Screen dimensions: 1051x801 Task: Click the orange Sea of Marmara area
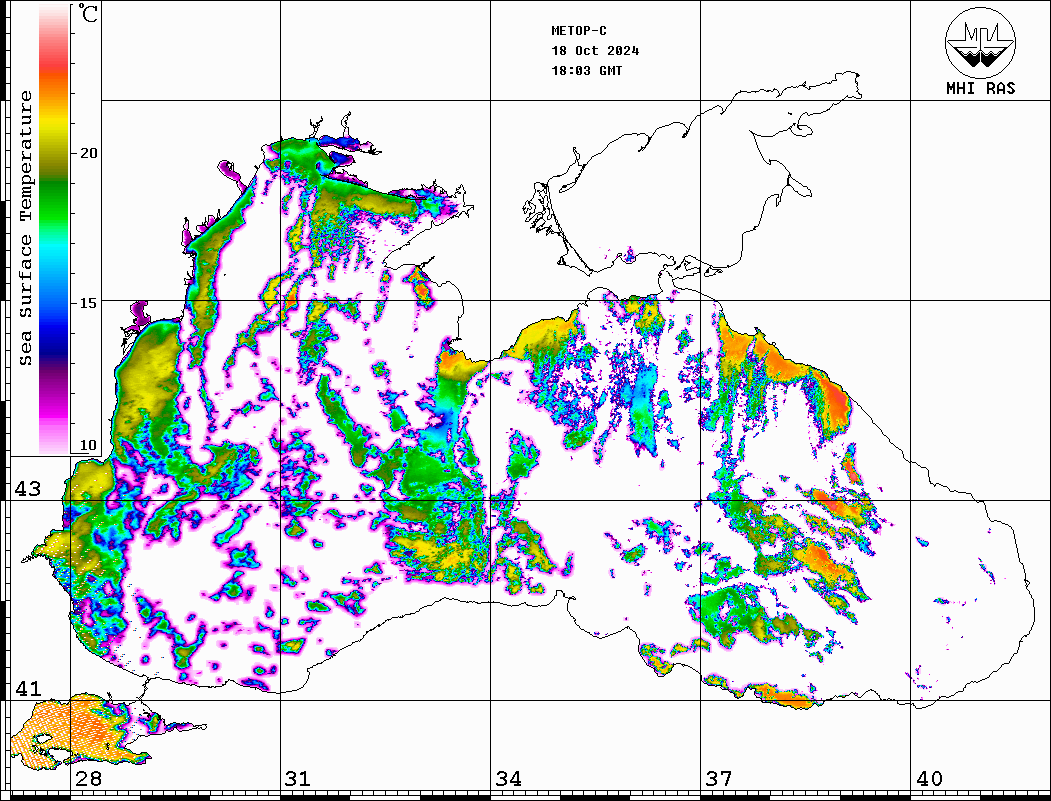click(x=80, y=729)
